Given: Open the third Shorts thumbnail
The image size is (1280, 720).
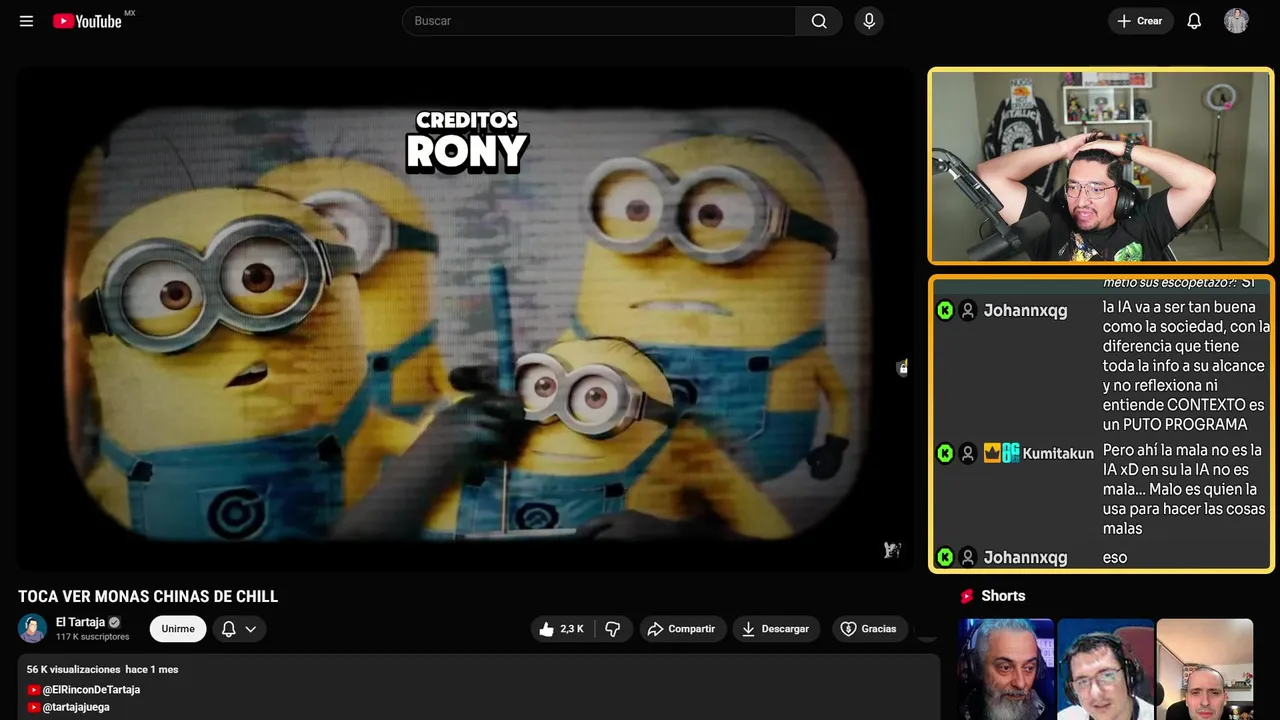Looking at the screenshot, I should pos(1204,669).
